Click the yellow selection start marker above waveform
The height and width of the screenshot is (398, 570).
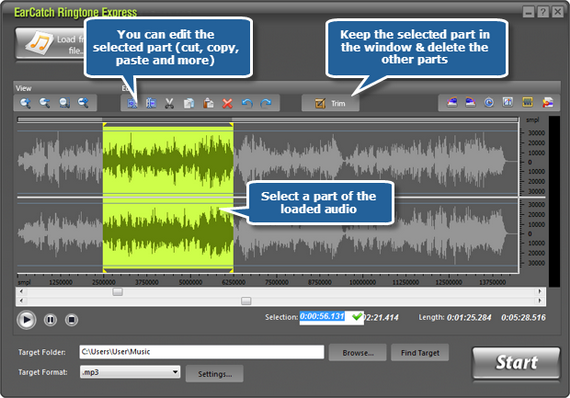click(x=105, y=125)
